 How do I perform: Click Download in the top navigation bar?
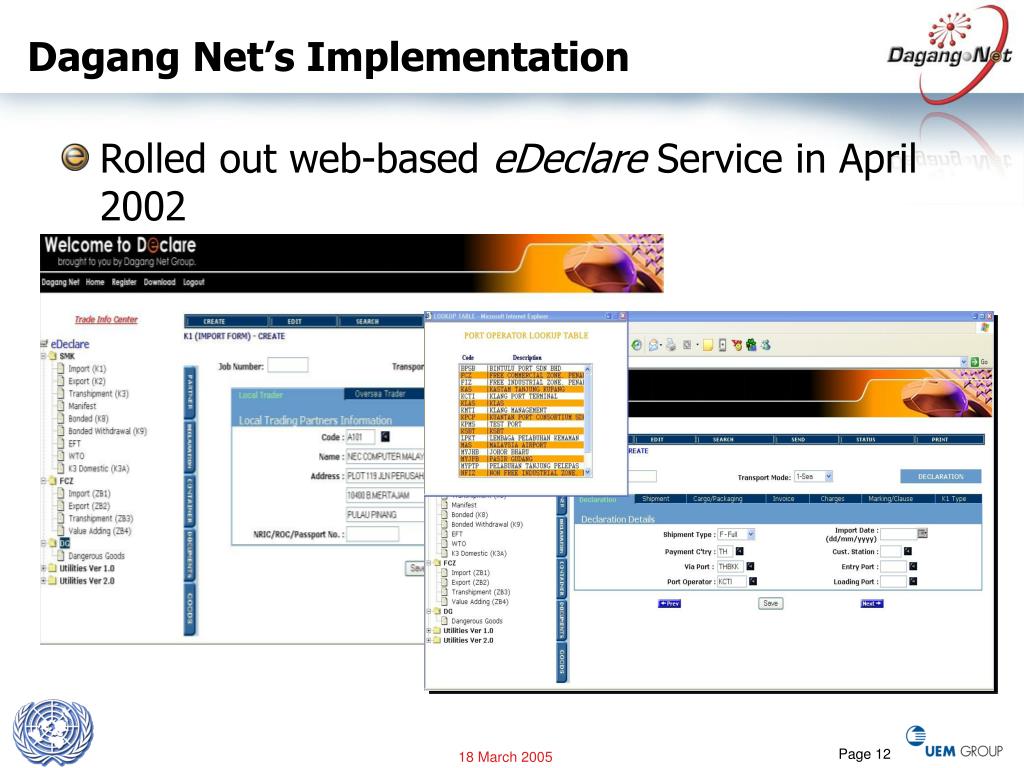(x=159, y=282)
